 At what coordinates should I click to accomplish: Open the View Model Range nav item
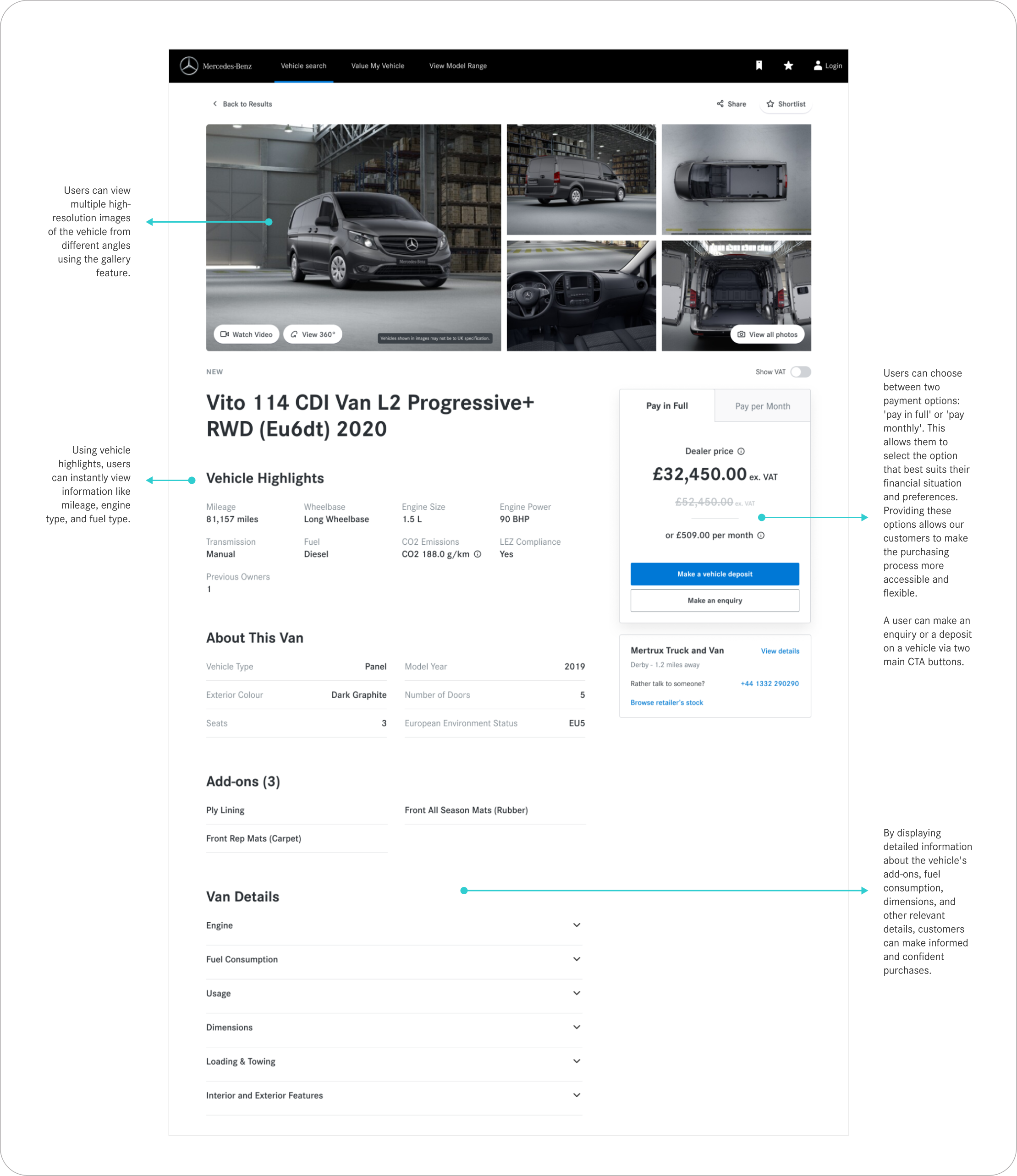click(458, 66)
